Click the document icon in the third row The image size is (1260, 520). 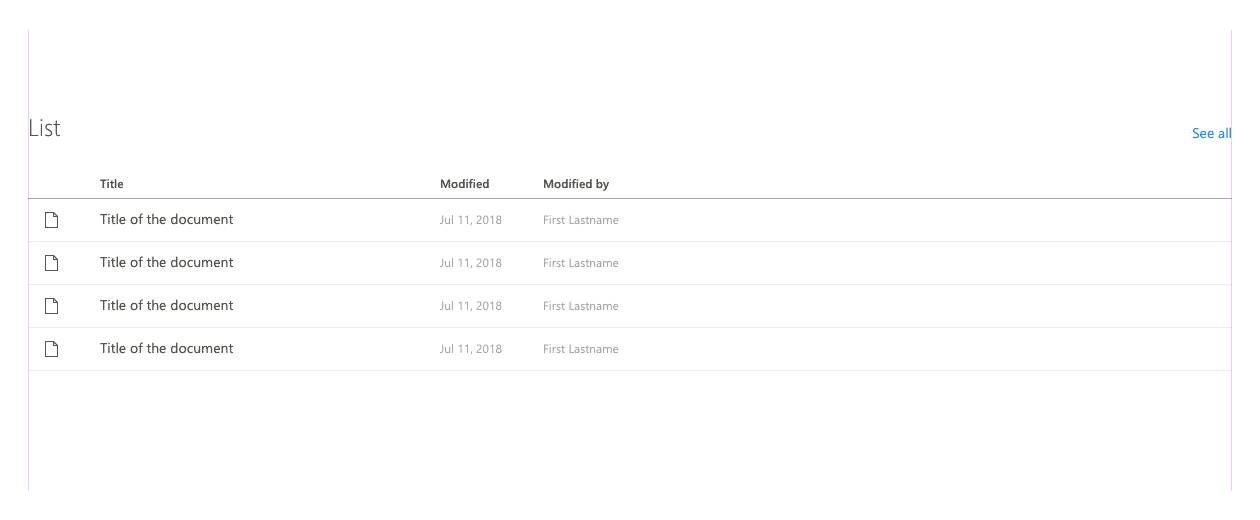tap(52, 306)
